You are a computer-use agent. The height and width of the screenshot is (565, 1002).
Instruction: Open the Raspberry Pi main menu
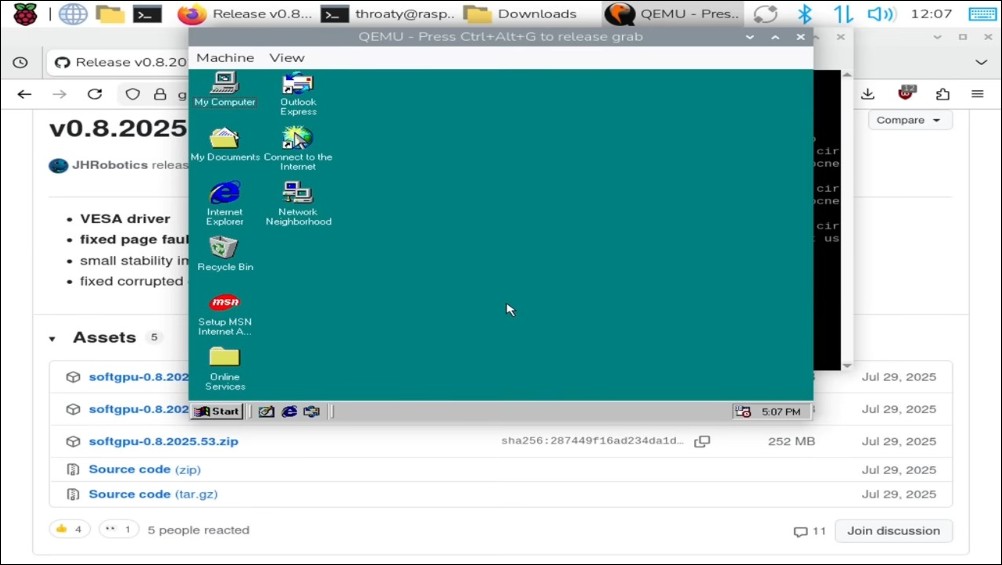[26, 13]
